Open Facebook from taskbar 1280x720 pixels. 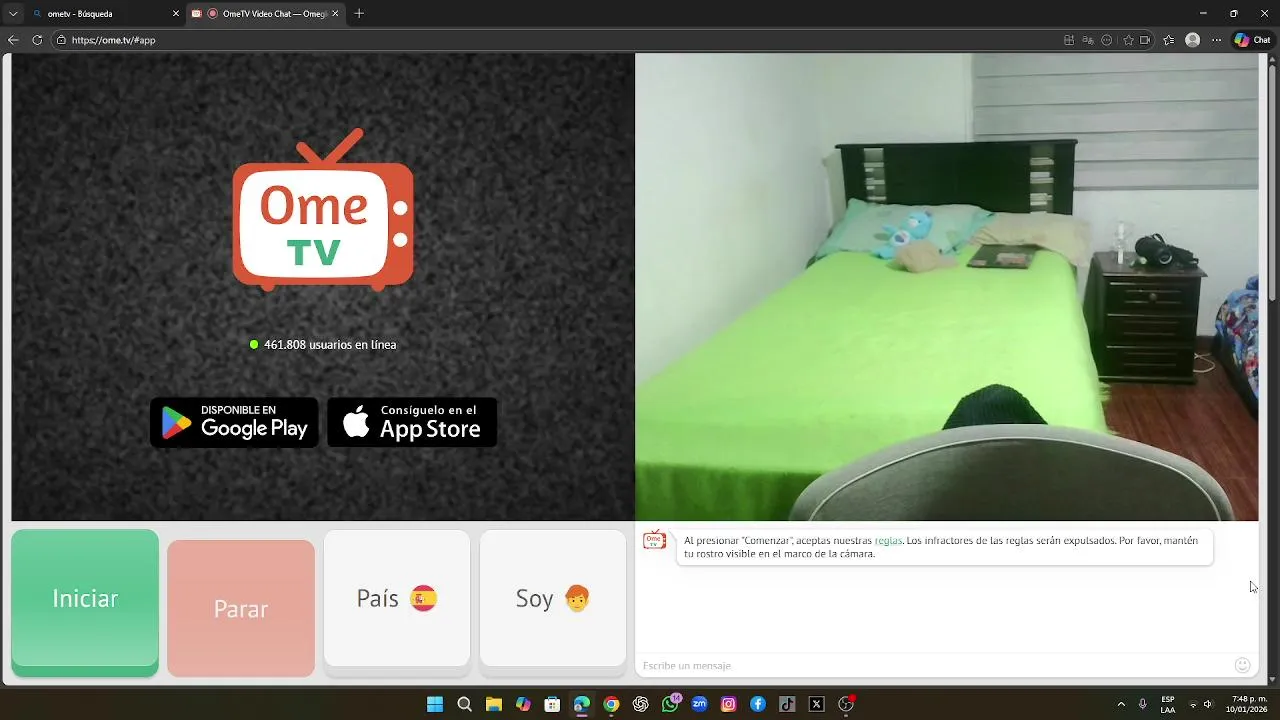tap(758, 704)
